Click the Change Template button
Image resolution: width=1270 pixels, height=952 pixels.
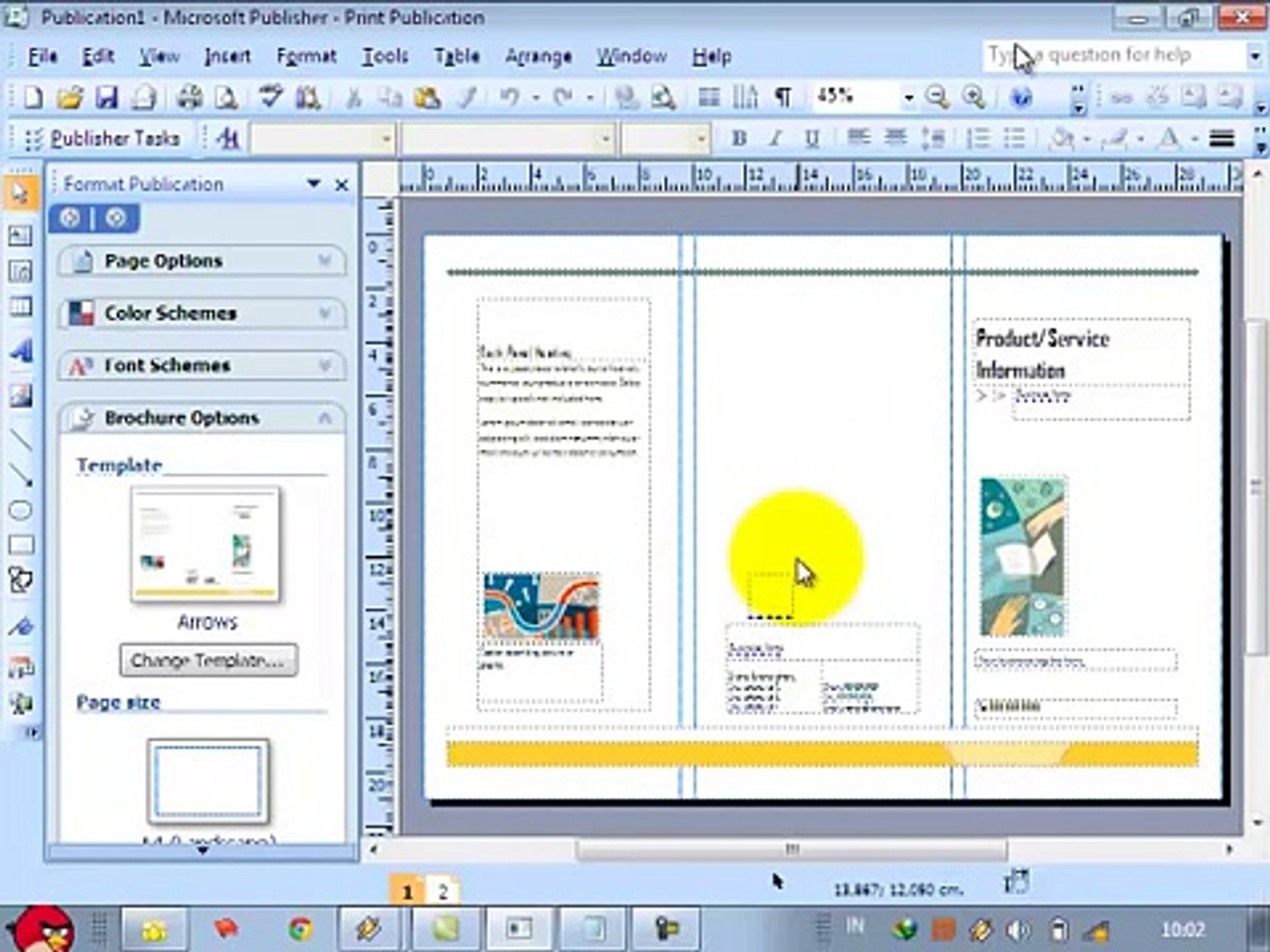click(208, 660)
